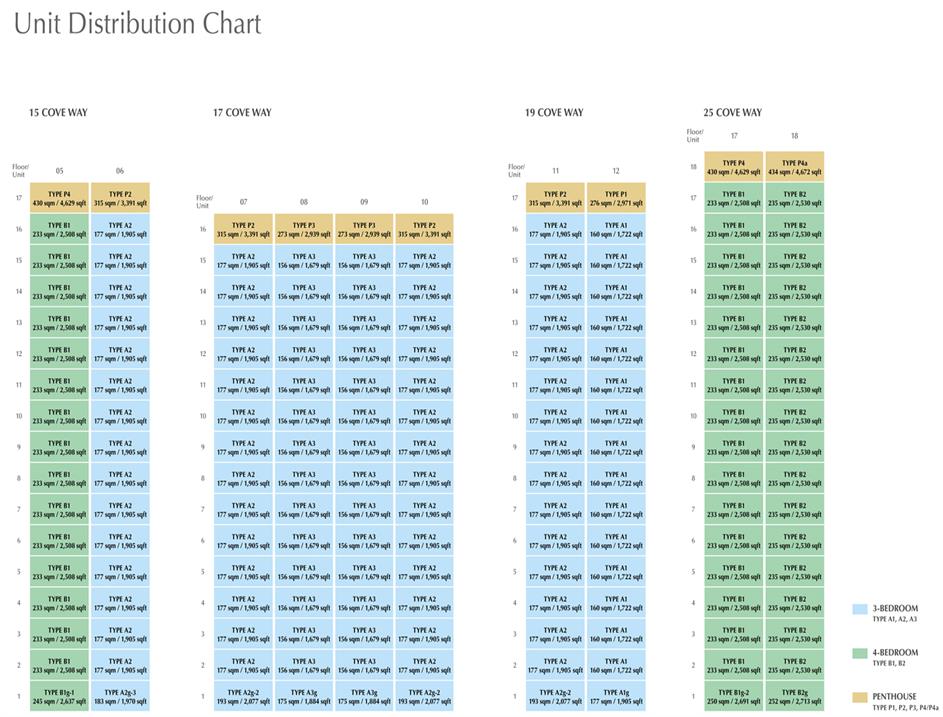Click the blue 3-Bedroom legend swatch
The height and width of the screenshot is (717, 943).
(860, 609)
